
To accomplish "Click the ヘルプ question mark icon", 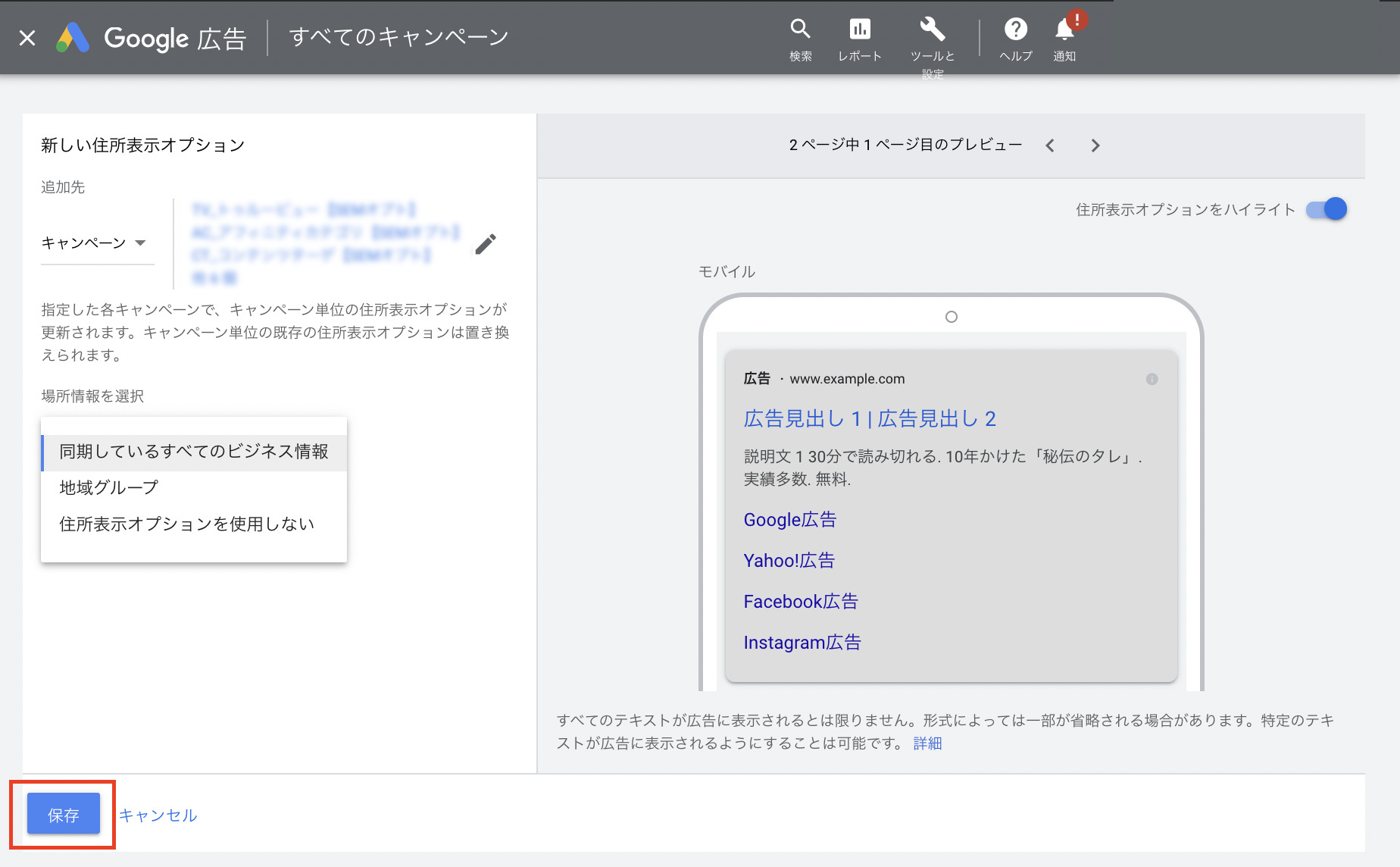I will click(x=1015, y=29).
